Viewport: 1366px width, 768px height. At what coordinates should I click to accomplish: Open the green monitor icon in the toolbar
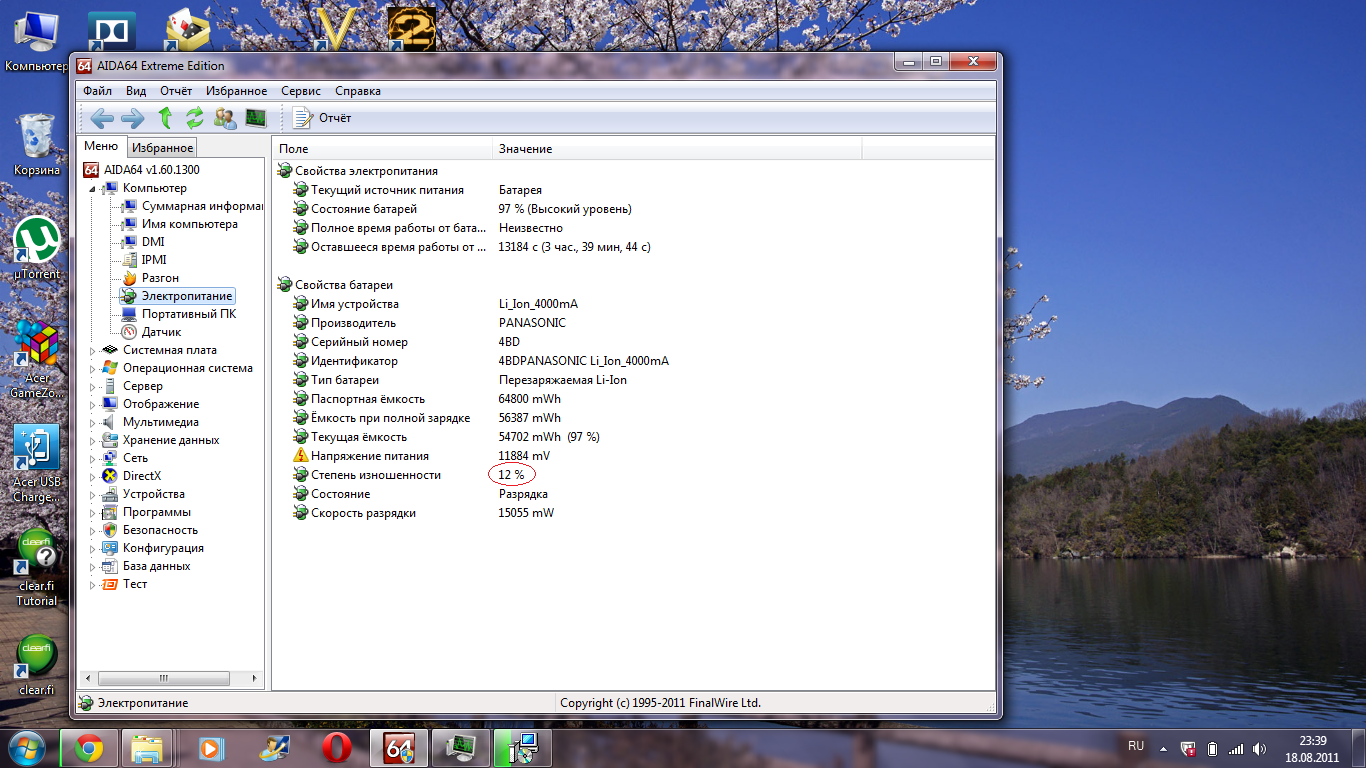(256, 118)
